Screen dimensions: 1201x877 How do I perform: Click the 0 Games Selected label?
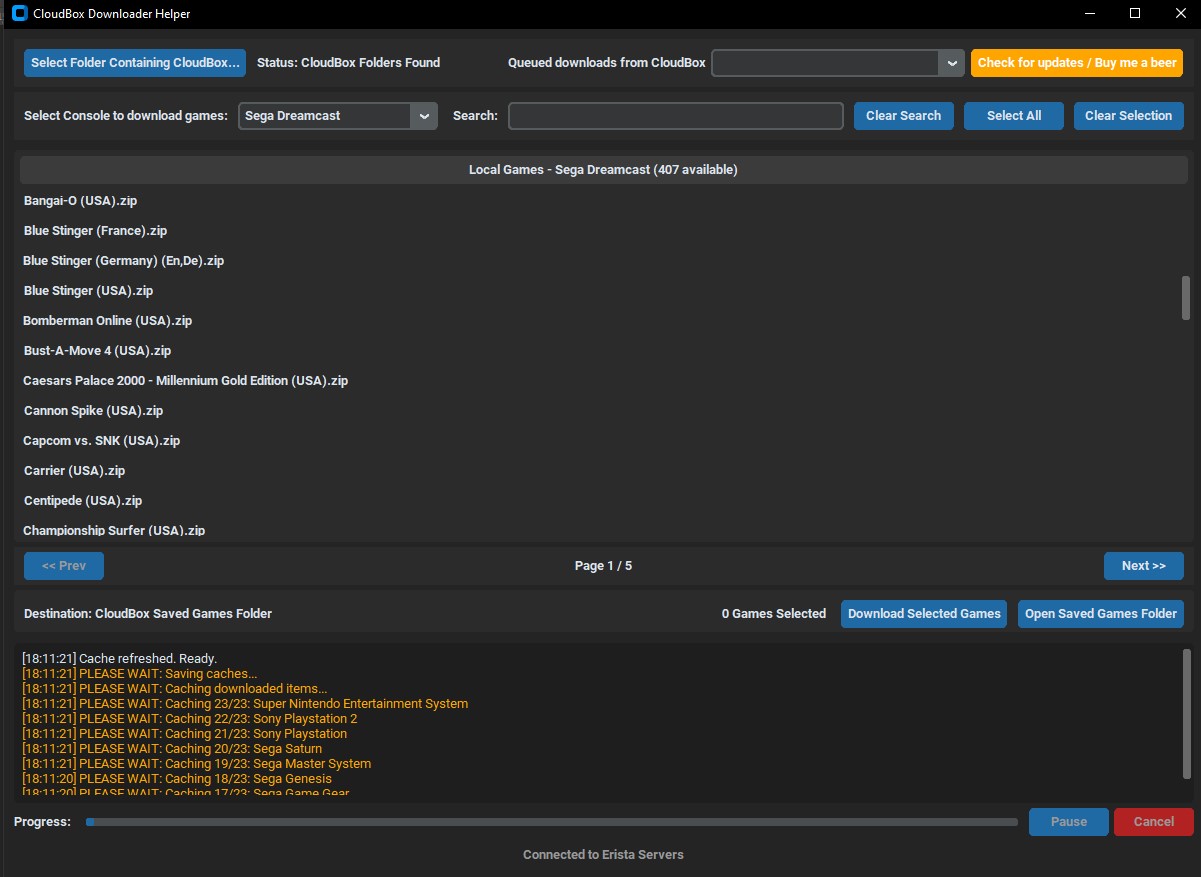(x=774, y=614)
